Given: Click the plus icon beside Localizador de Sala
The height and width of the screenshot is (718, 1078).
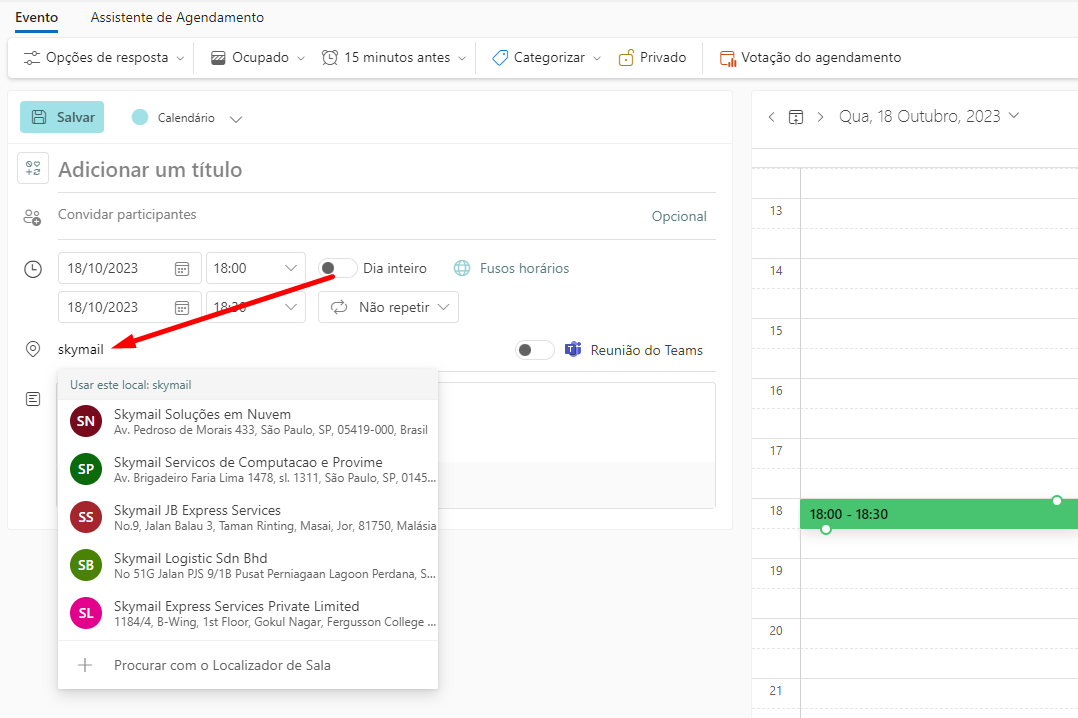Looking at the screenshot, I should [85, 665].
